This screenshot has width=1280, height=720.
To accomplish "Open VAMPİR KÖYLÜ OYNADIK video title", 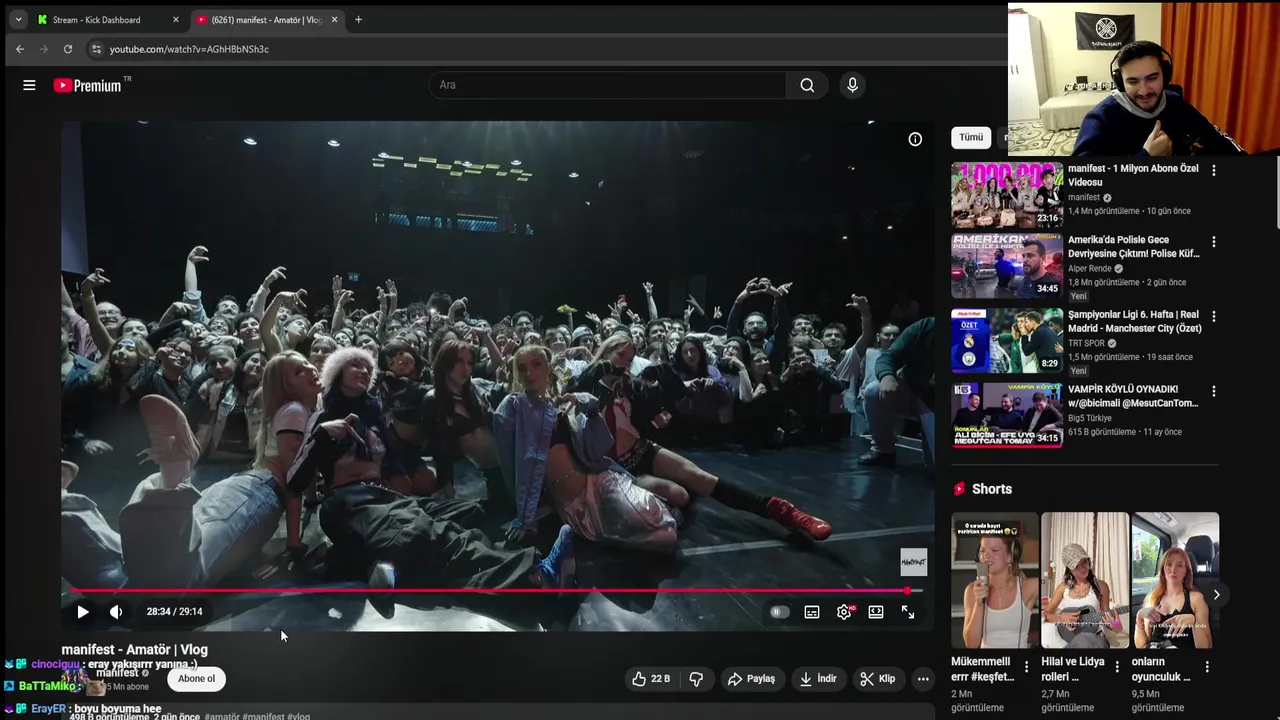I will point(1133,396).
